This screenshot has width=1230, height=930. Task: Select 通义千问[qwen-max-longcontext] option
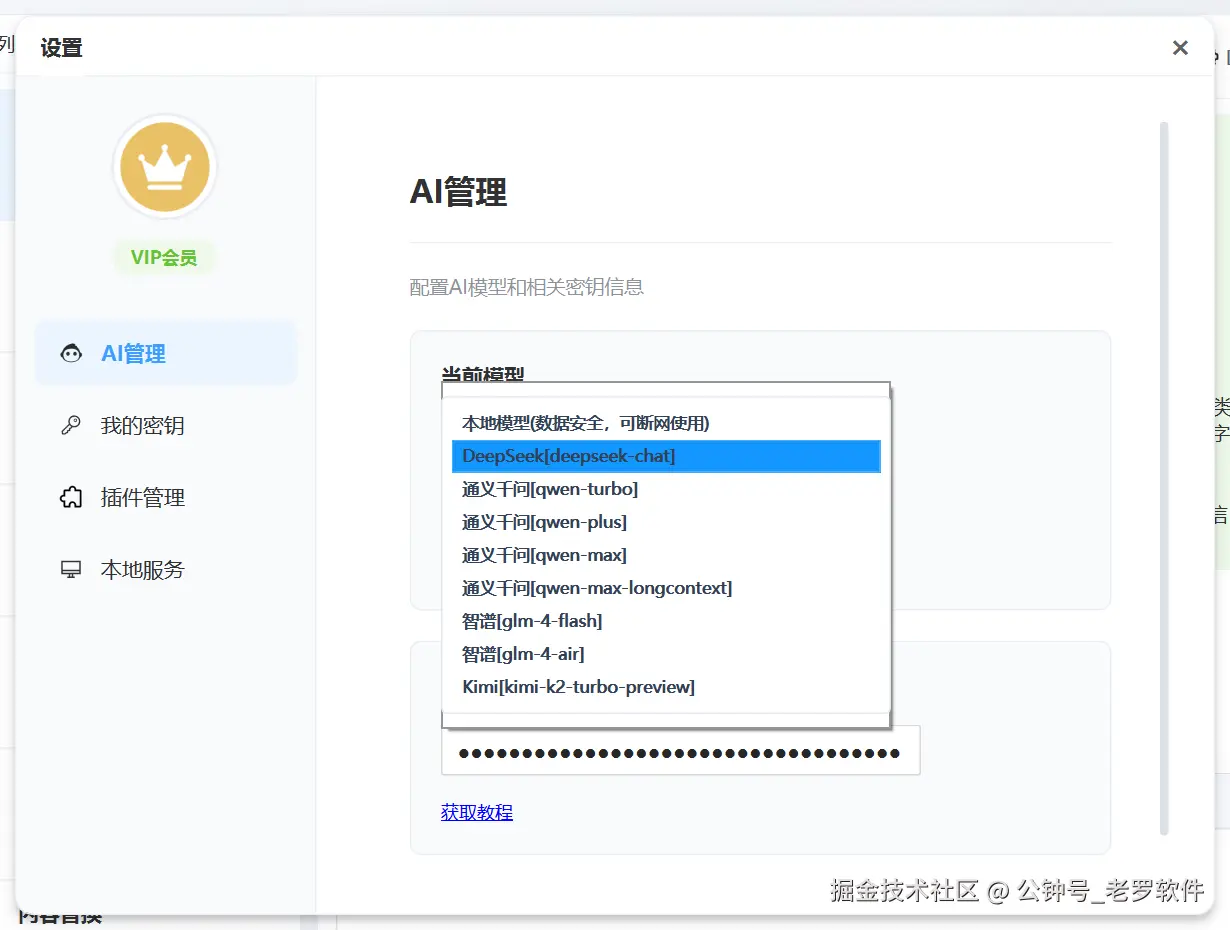[x=666, y=588]
